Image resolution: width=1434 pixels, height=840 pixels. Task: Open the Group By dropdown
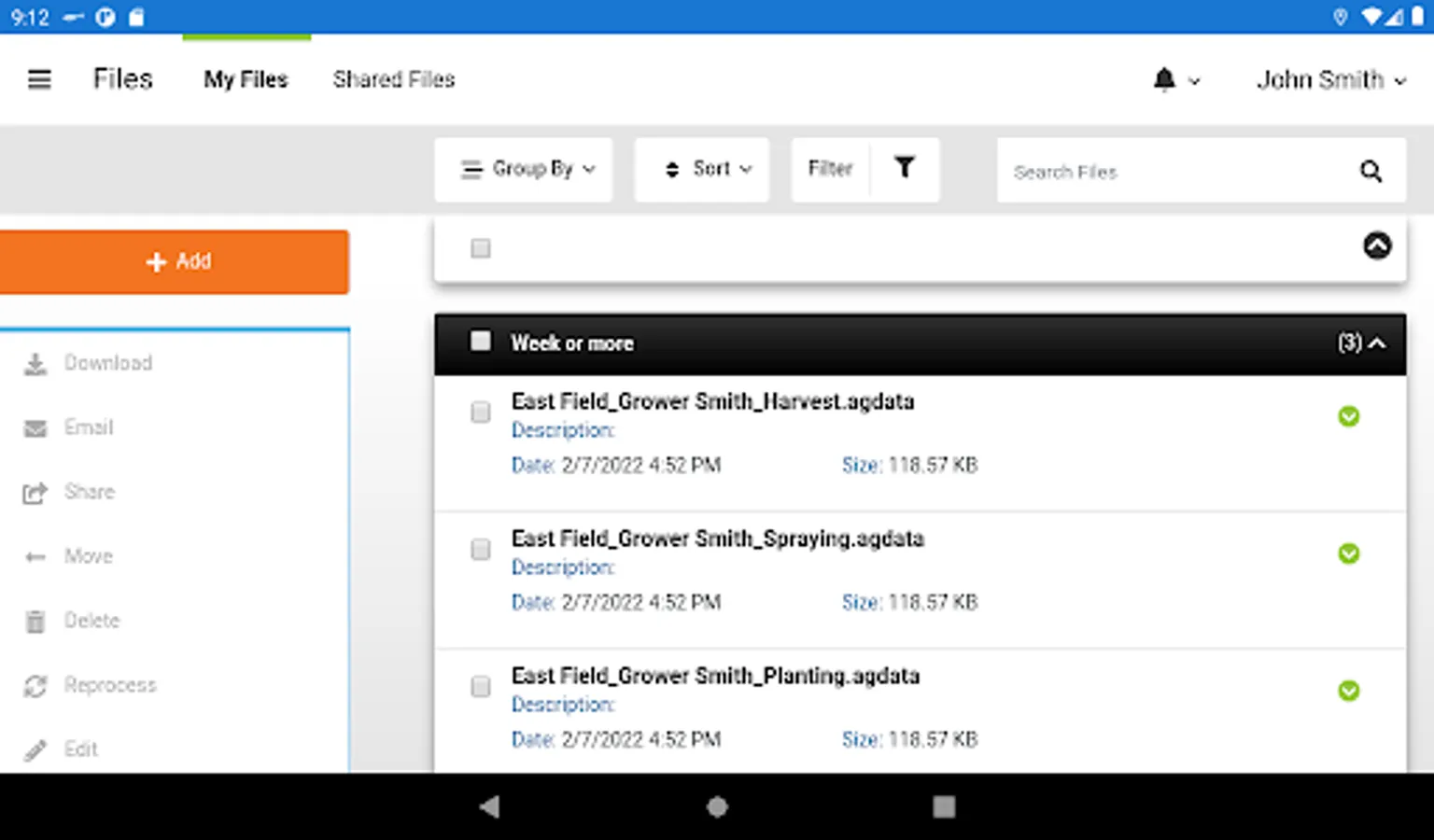(x=524, y=169)
